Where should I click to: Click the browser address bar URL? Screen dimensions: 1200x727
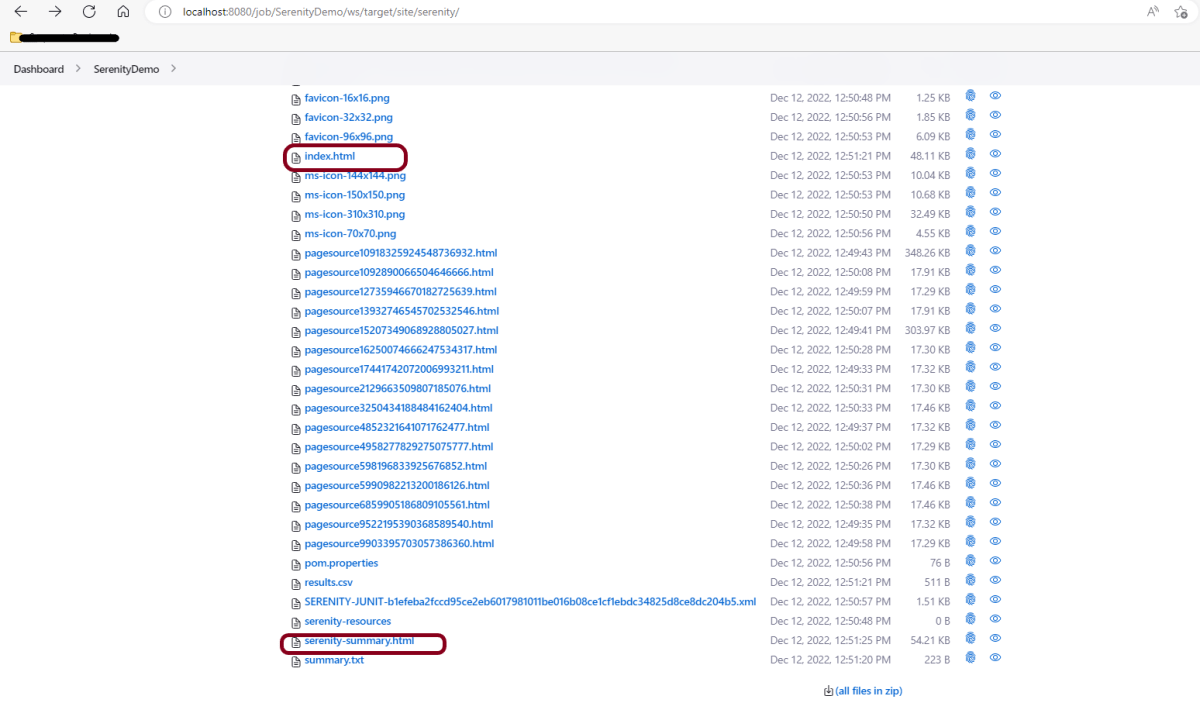click(321, 12)
